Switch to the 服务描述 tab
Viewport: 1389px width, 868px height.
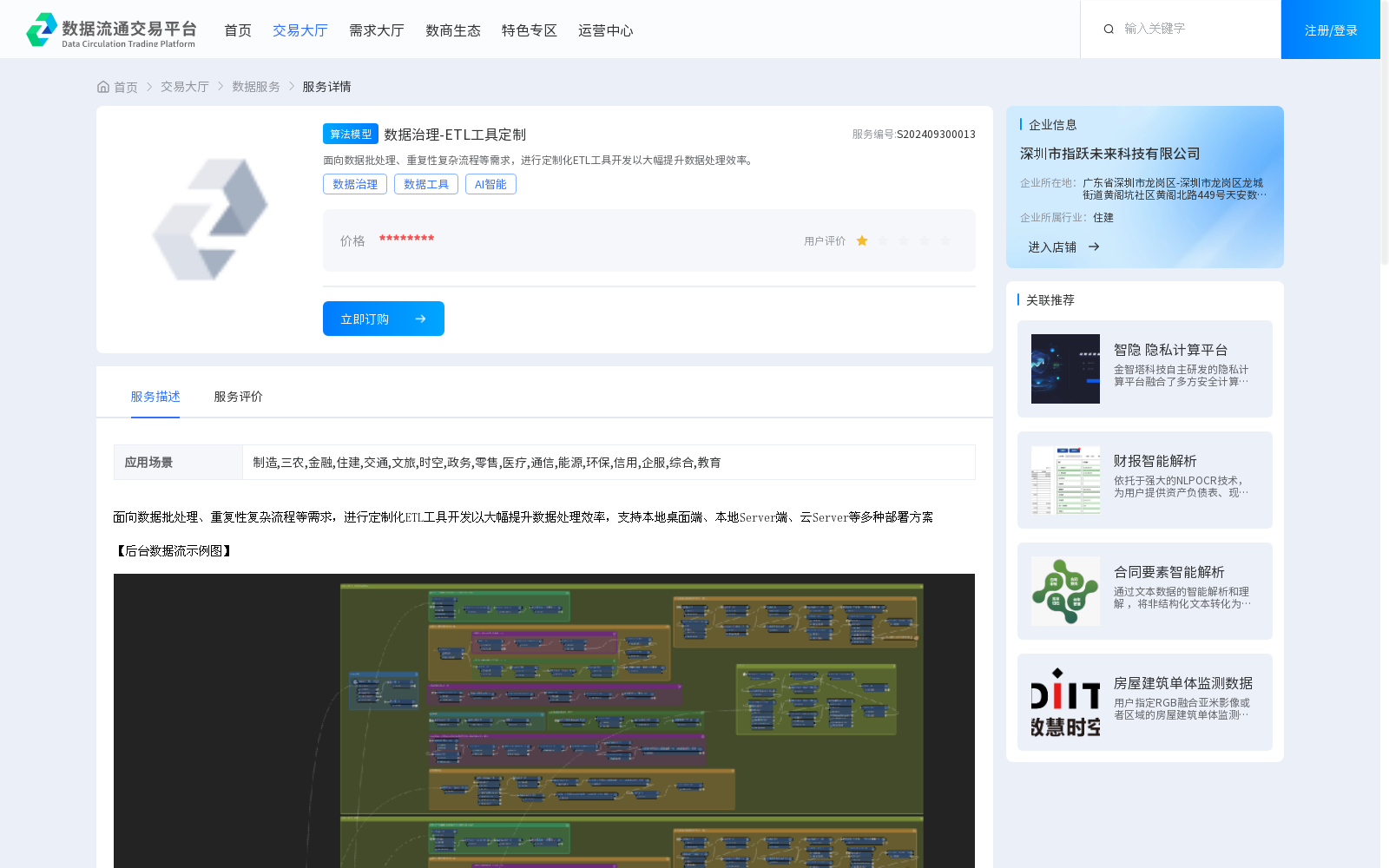pos(155,397)
